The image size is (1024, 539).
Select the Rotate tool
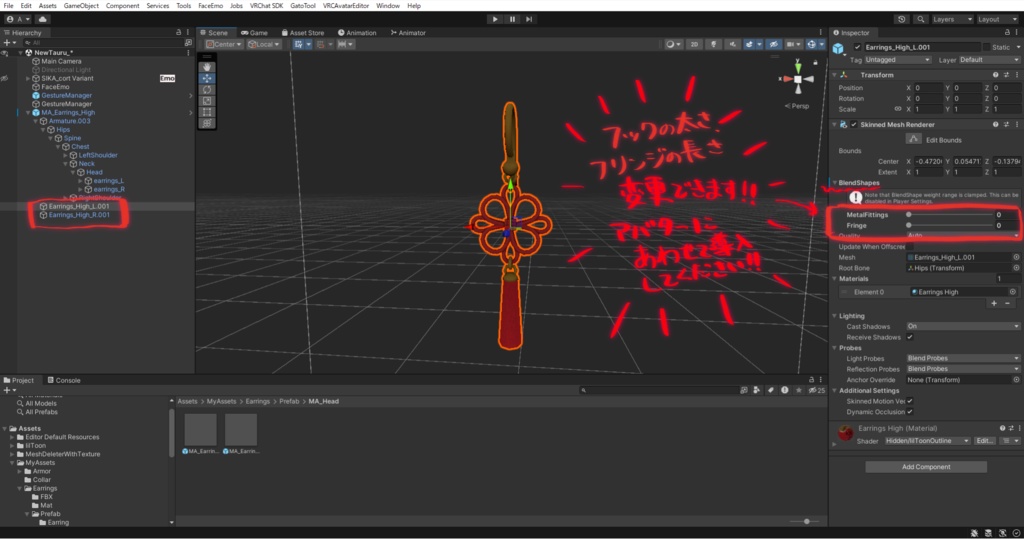pyautogui.click(x=207, y=90)
